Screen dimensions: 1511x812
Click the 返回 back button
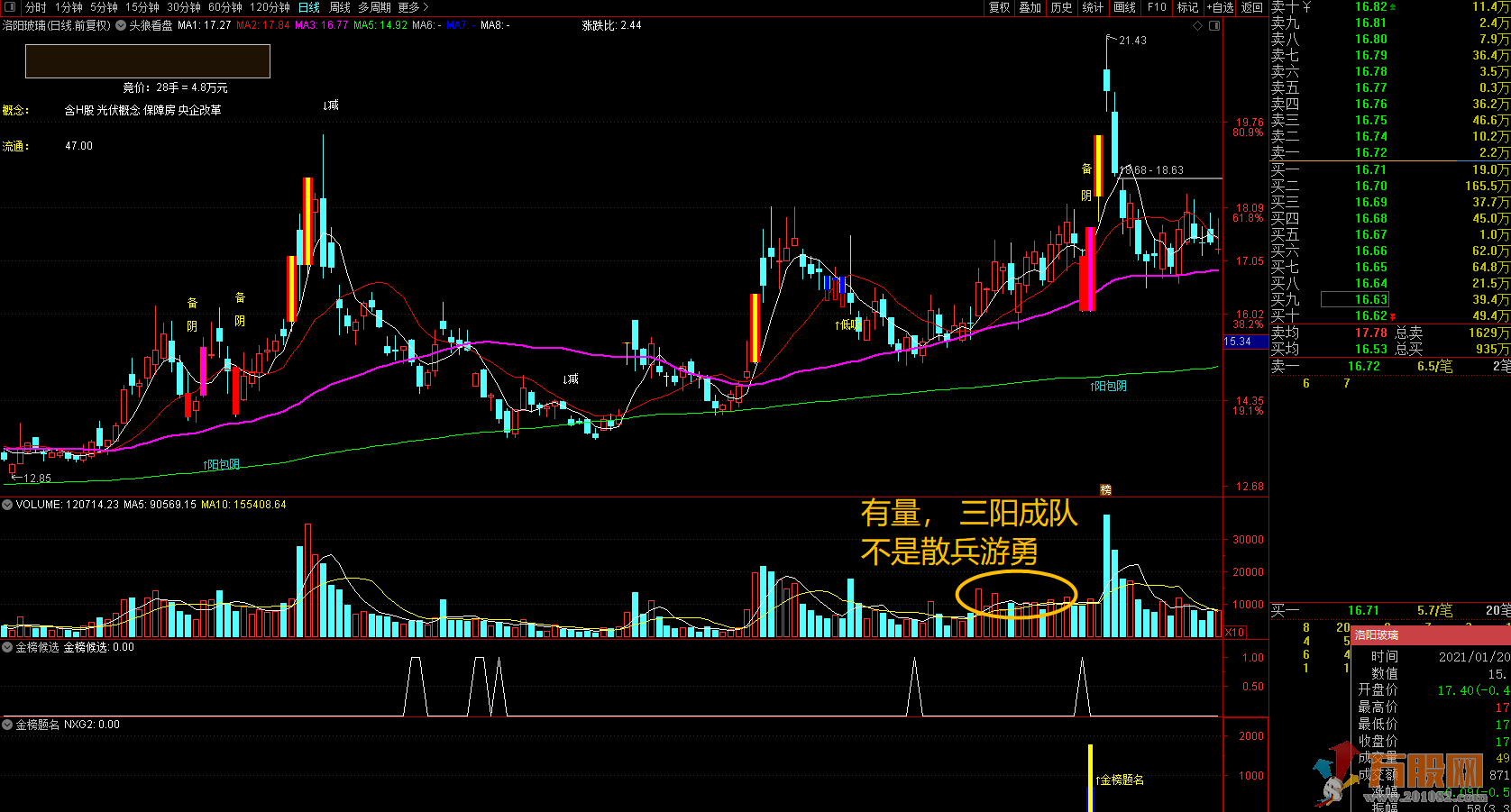click(x=1252, y=7)
